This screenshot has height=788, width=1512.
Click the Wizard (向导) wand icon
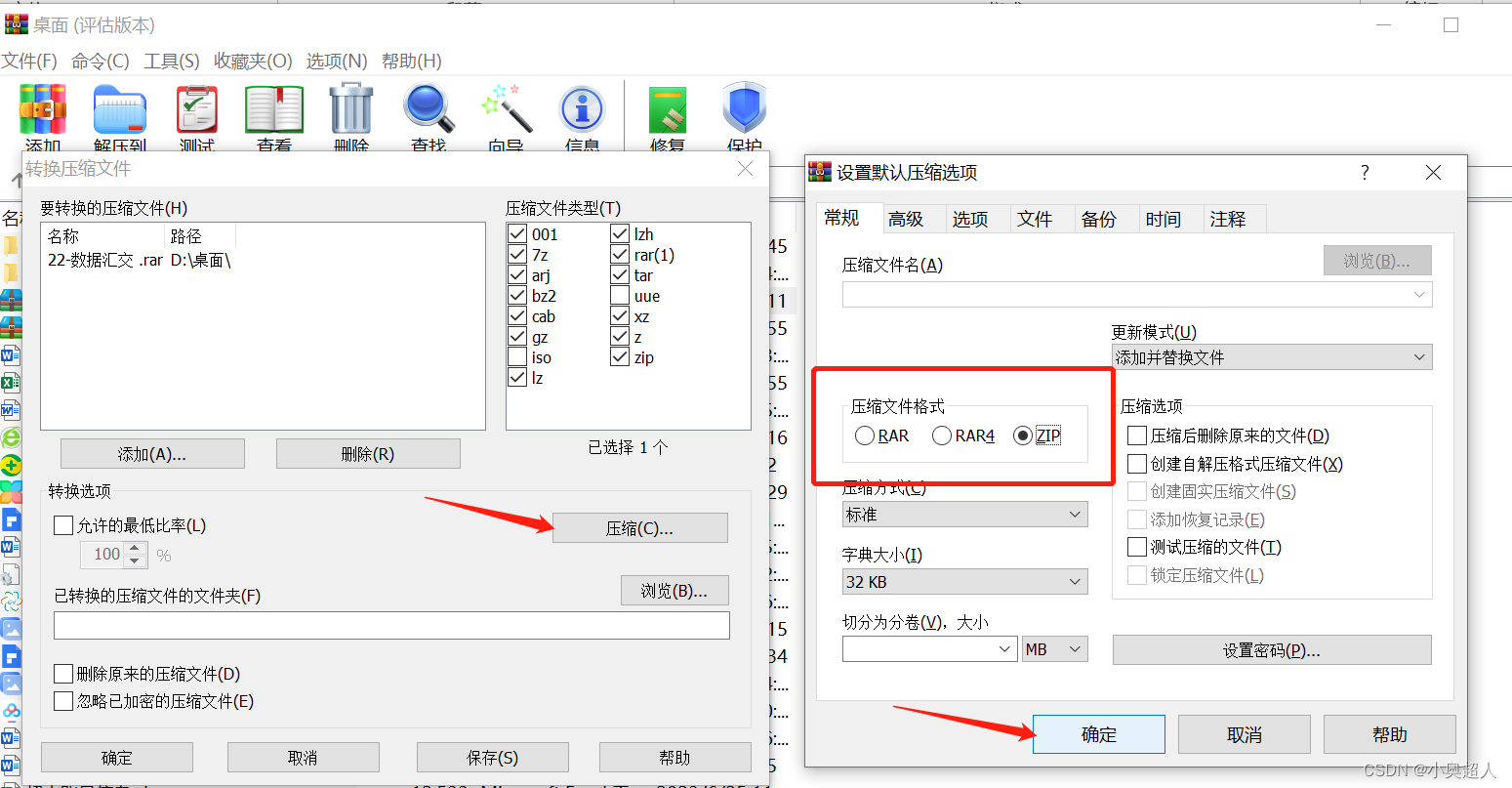point(507,109)
